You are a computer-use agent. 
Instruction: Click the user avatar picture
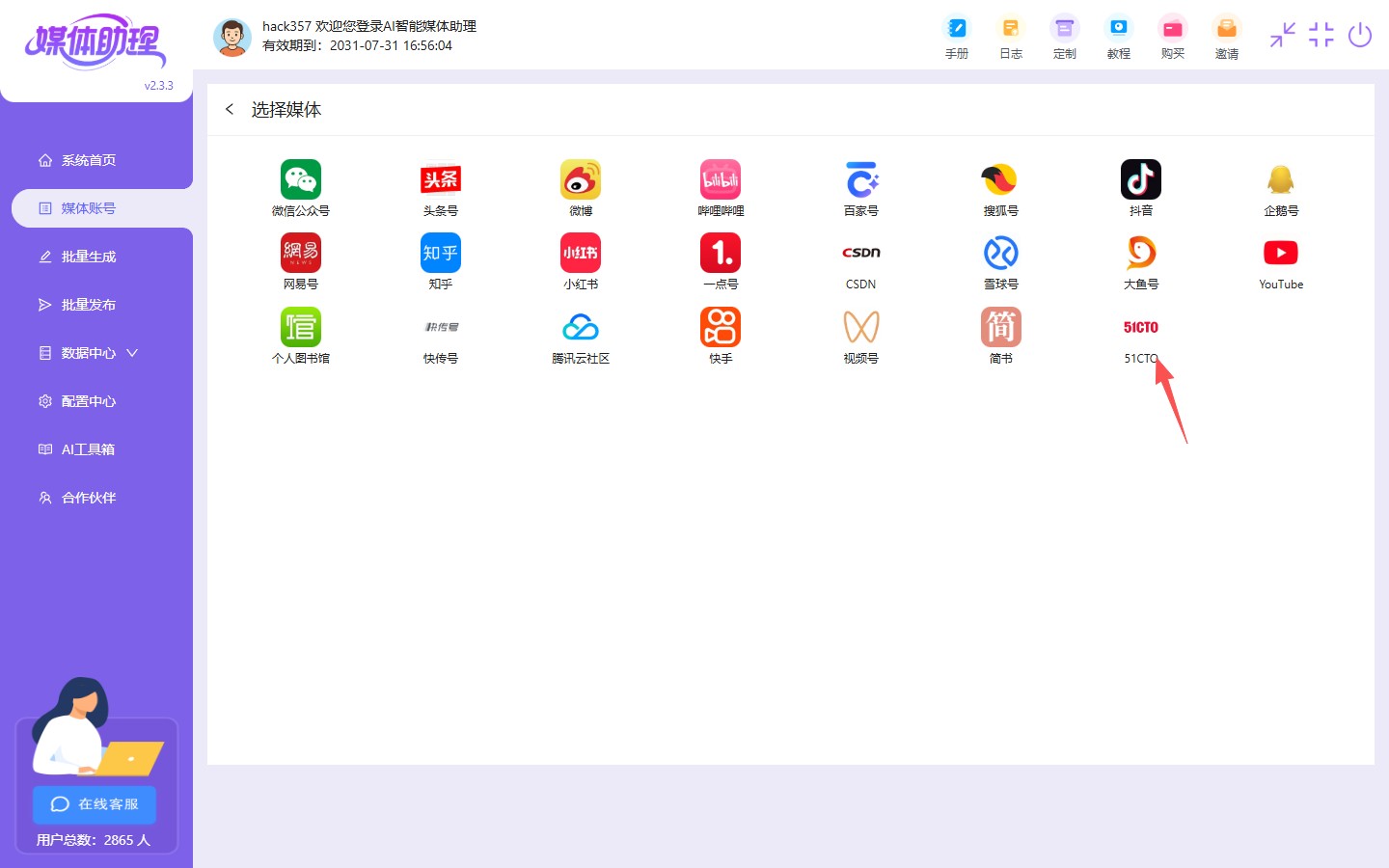coord(232,37)
